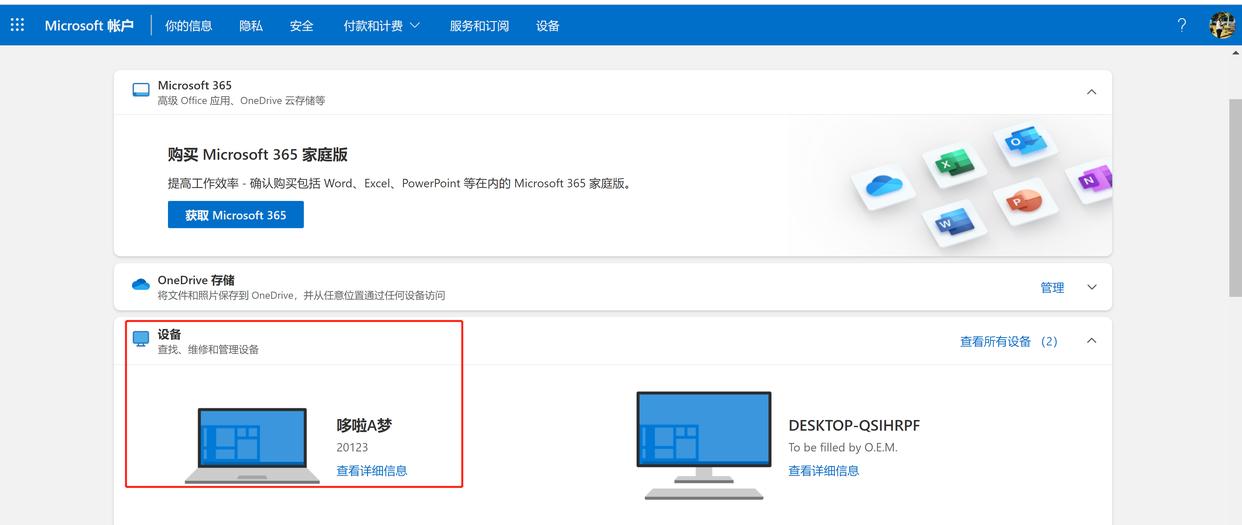The height and width of the screenshot is (525, 1242).
Task: Open 查看所有设备 (2) link
Action: tap(1009, 341)
